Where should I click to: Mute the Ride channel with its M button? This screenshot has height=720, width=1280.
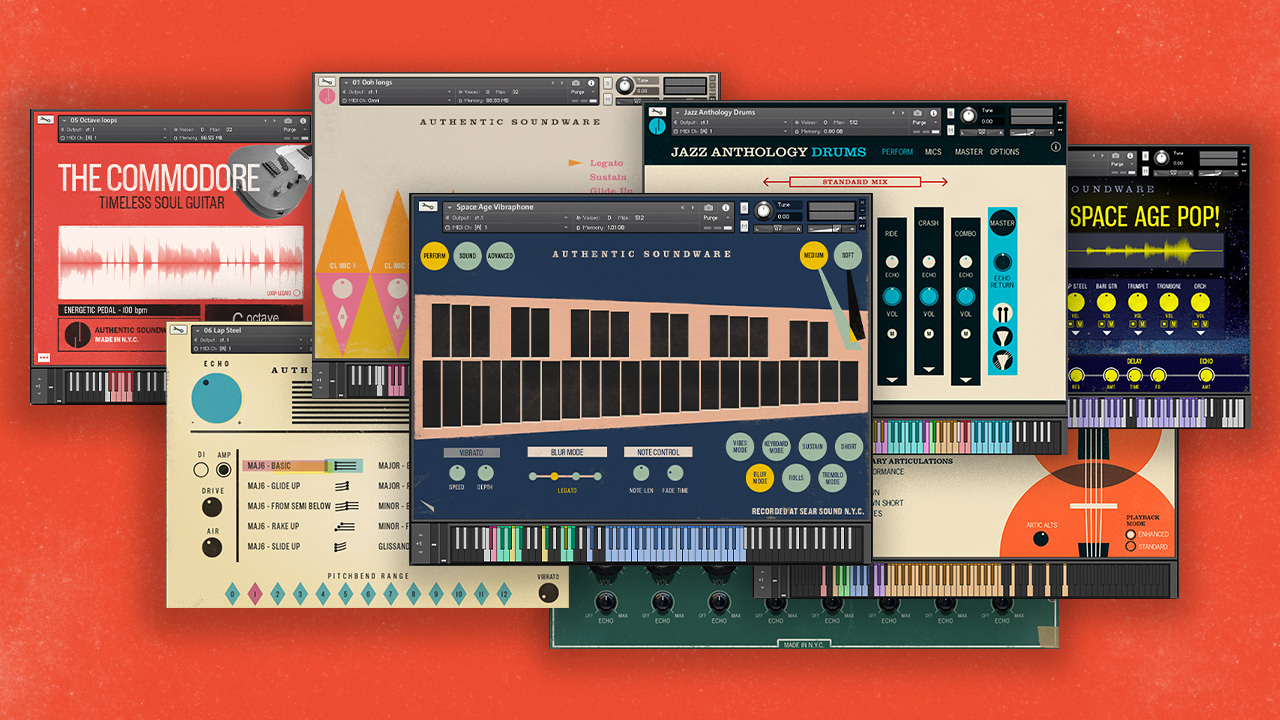tap(891, 333)
